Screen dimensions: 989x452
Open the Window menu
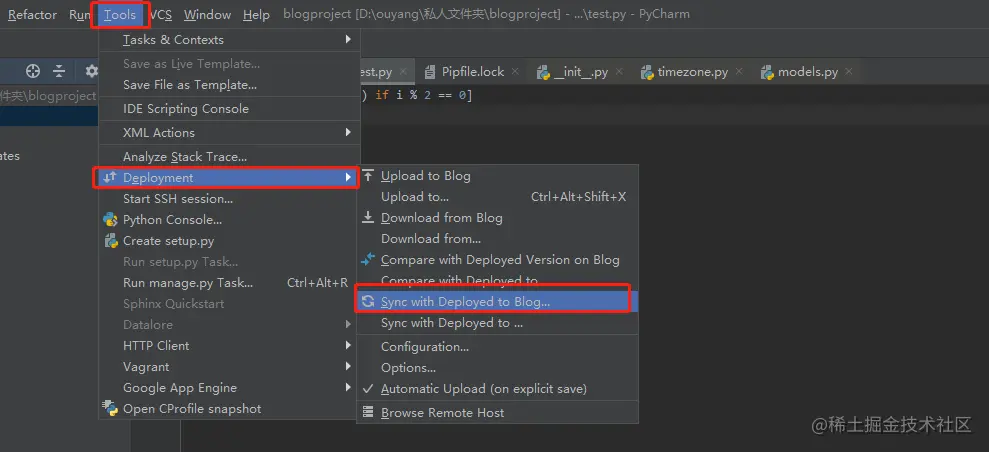tap(208, 14)
